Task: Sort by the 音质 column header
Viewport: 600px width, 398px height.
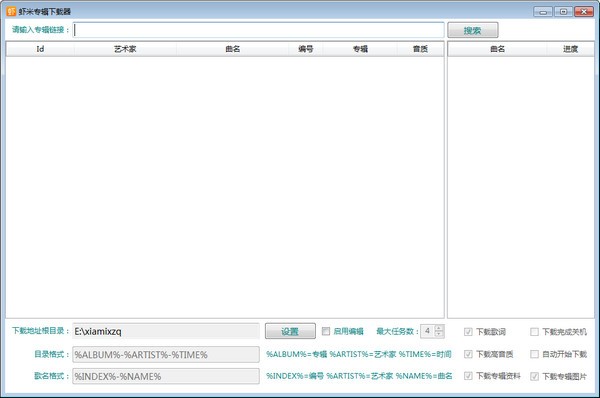Action: pyautogui.click(x=420, y=49)
